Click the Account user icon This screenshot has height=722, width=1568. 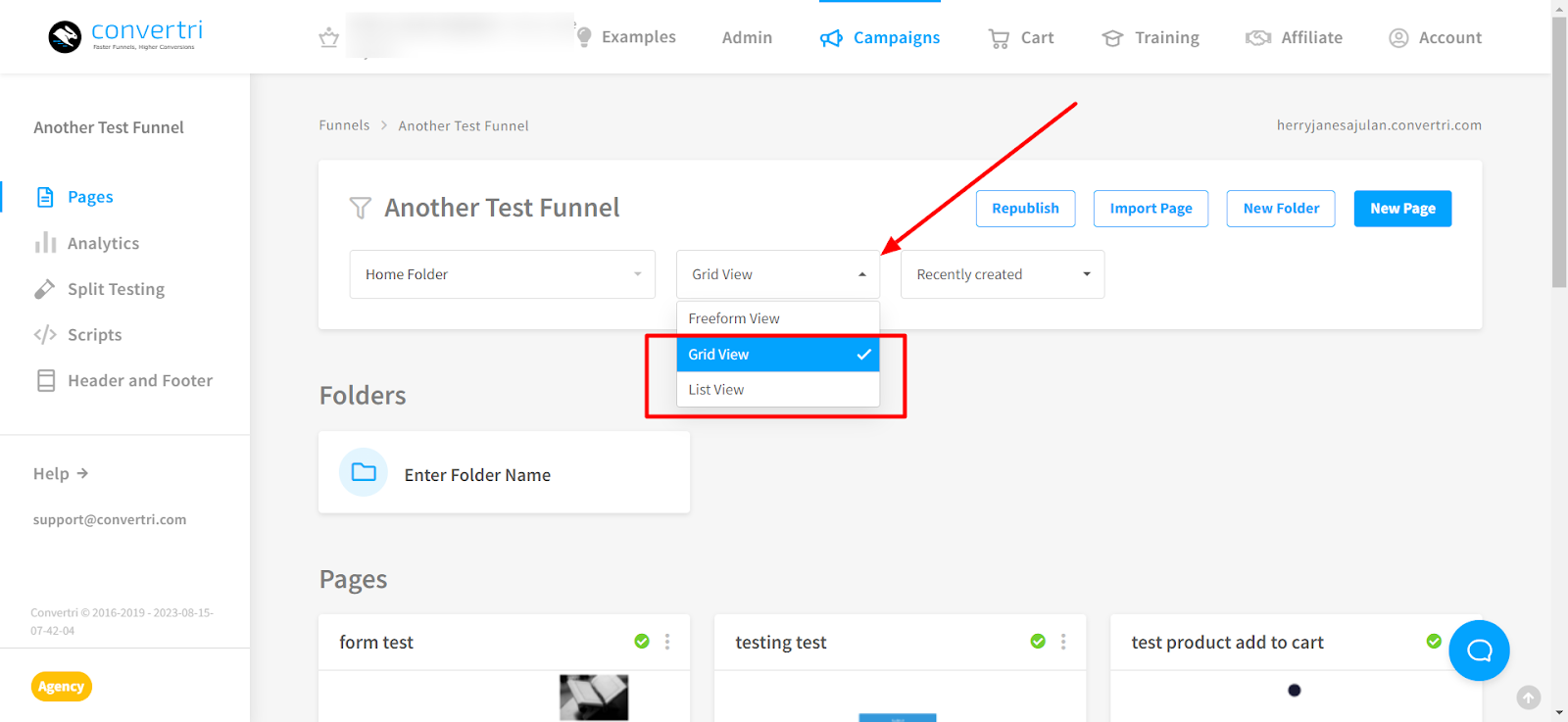[x=1398, y=38]
